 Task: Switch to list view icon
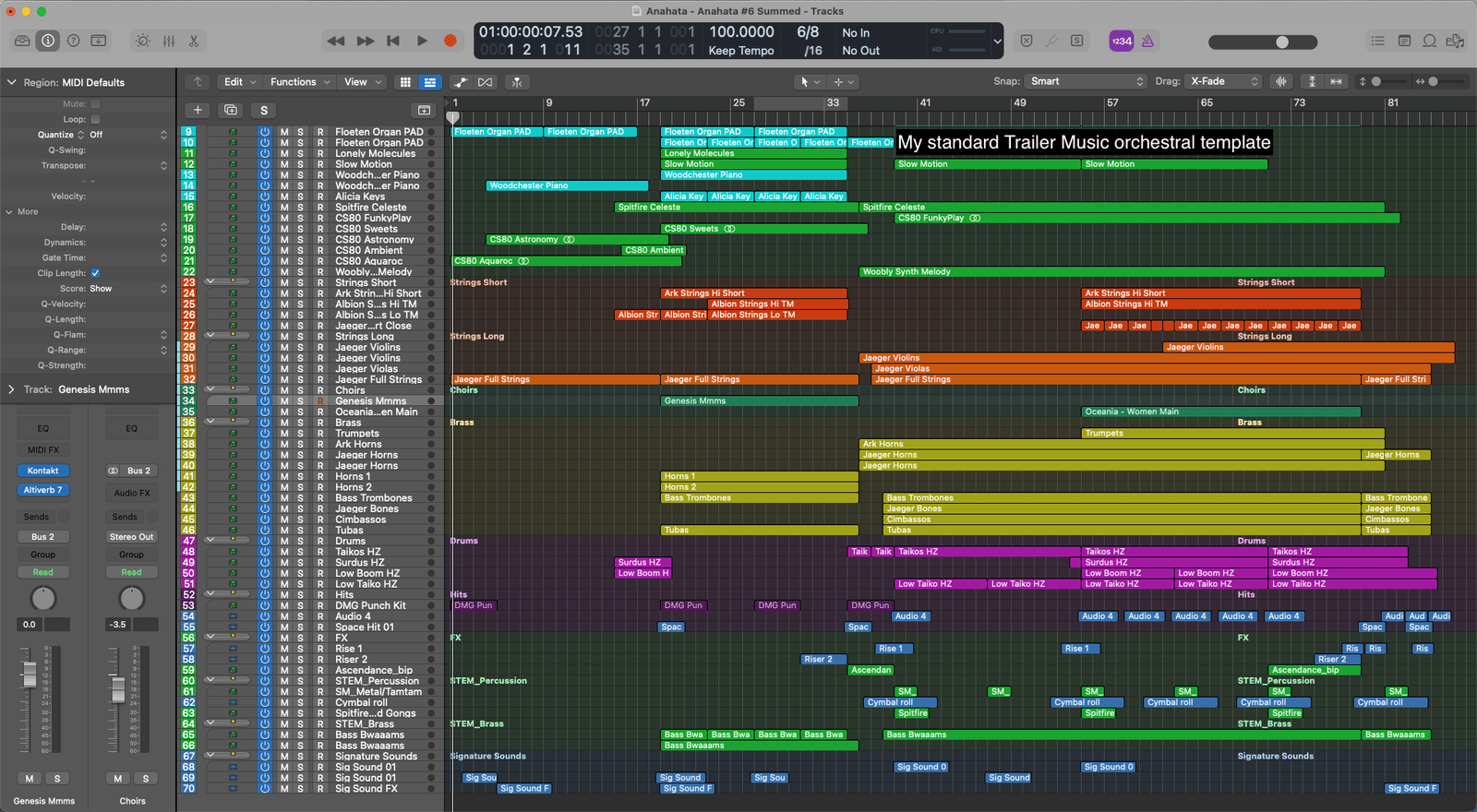coord(430,82)
